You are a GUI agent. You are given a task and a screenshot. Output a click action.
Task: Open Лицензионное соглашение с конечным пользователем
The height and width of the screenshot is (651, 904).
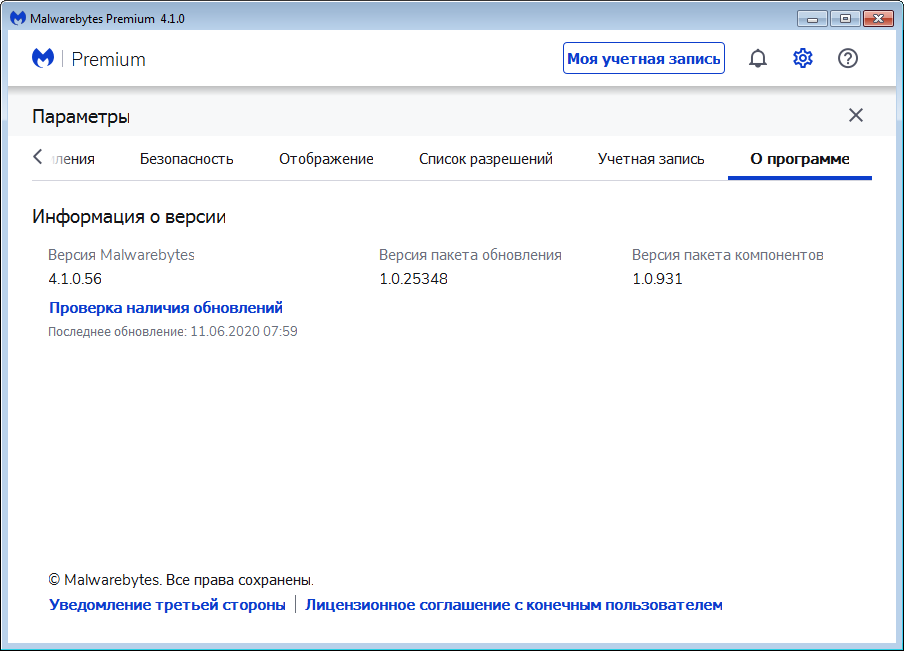tap(513, 605)
